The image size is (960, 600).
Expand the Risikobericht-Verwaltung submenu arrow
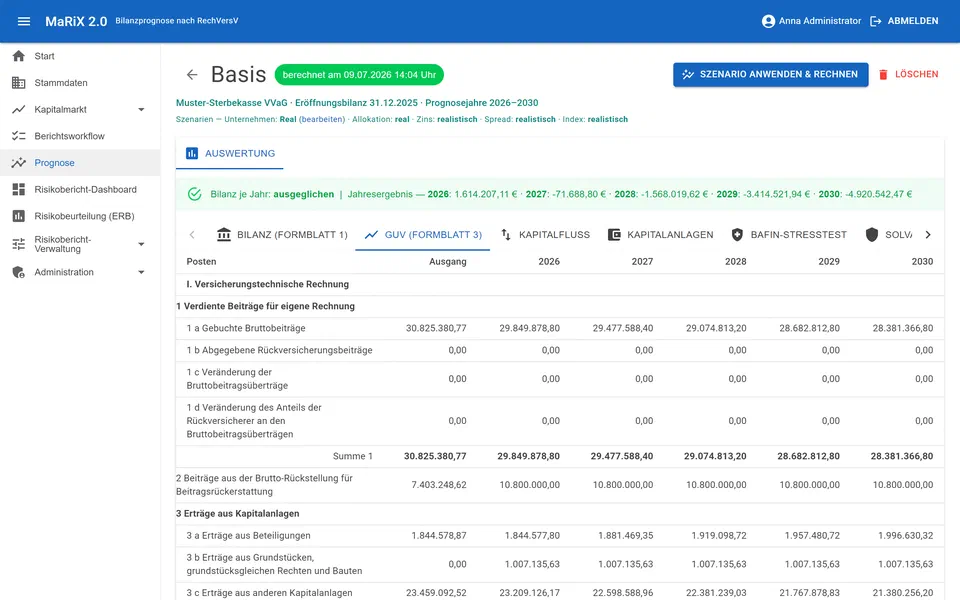[141, 244]
